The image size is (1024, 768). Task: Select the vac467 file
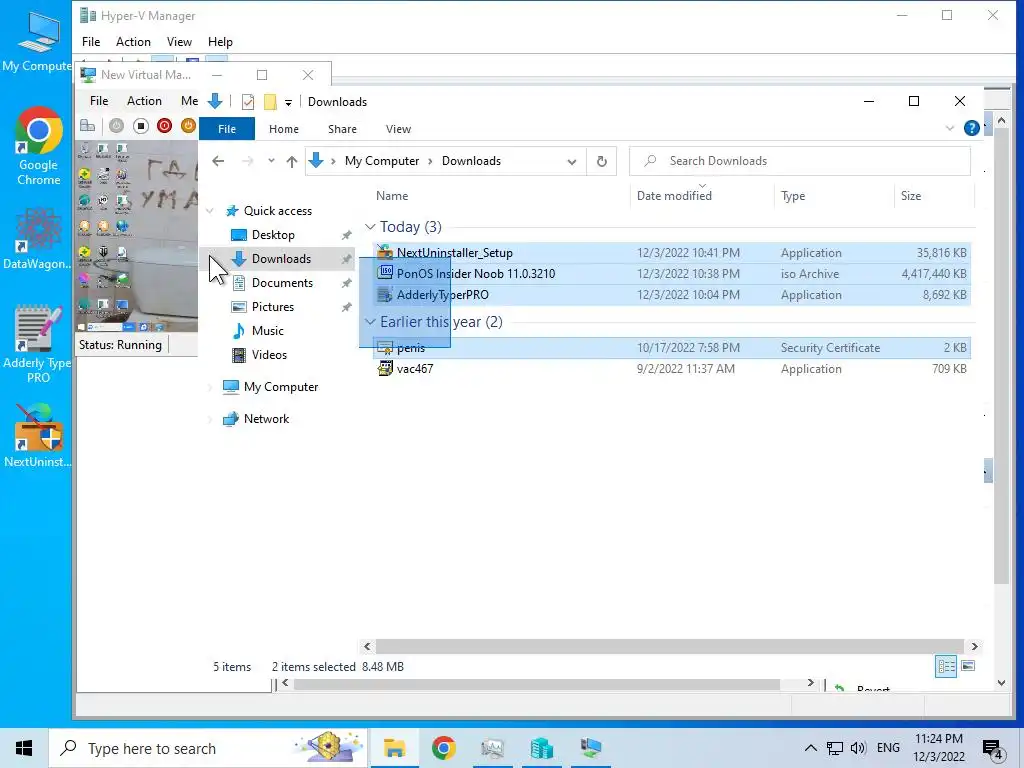click(x=671, y=369)
